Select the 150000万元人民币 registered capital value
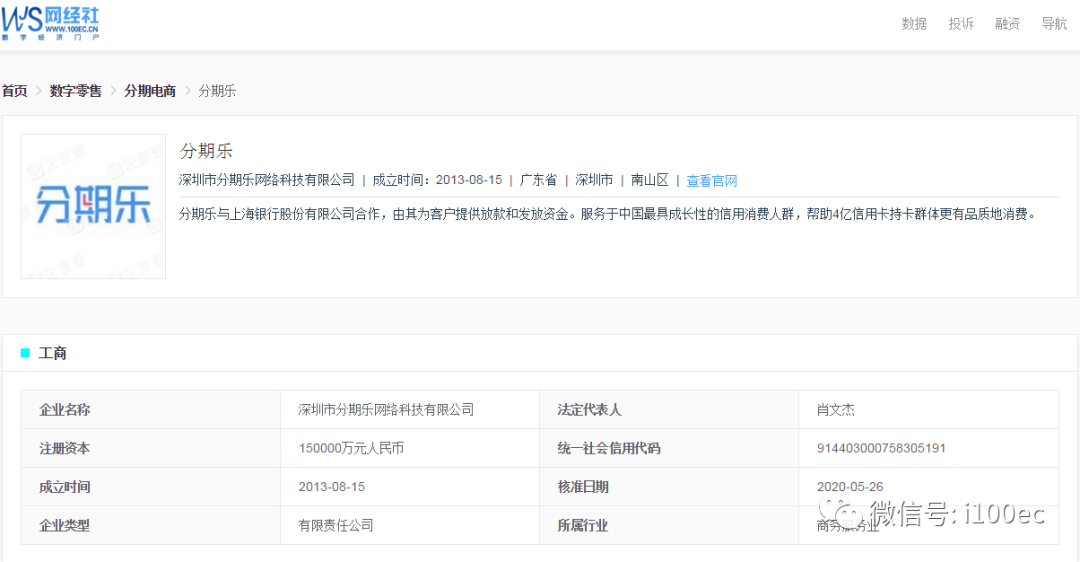This screenshot has width=1080, height=562. coord(351,448)
